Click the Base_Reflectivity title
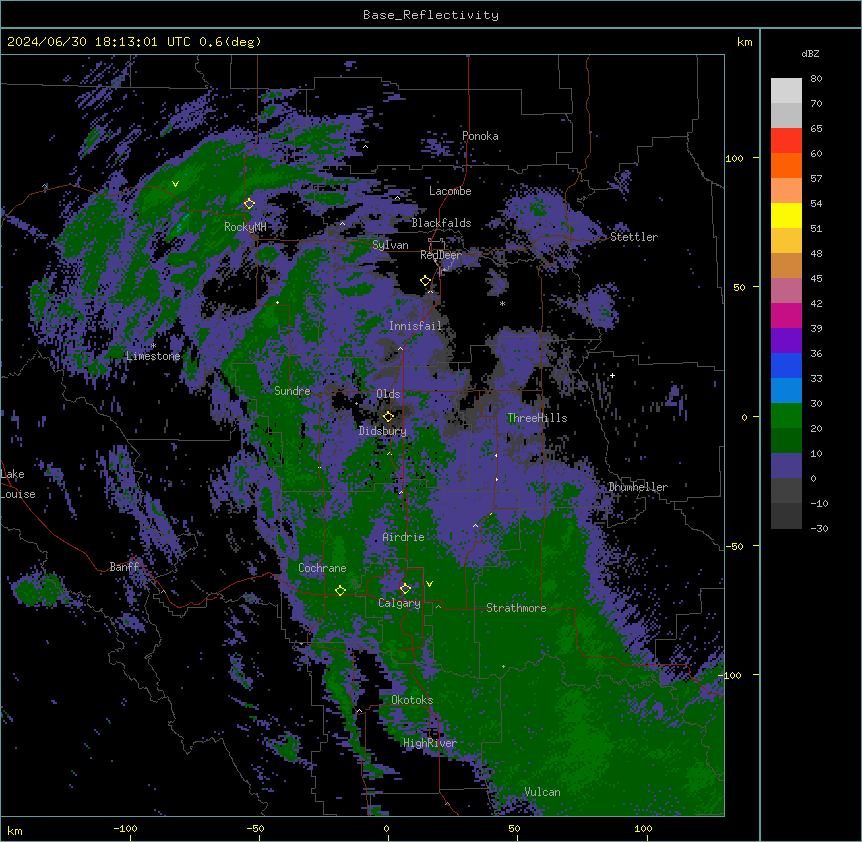862x842 pixels. (431, 15)
